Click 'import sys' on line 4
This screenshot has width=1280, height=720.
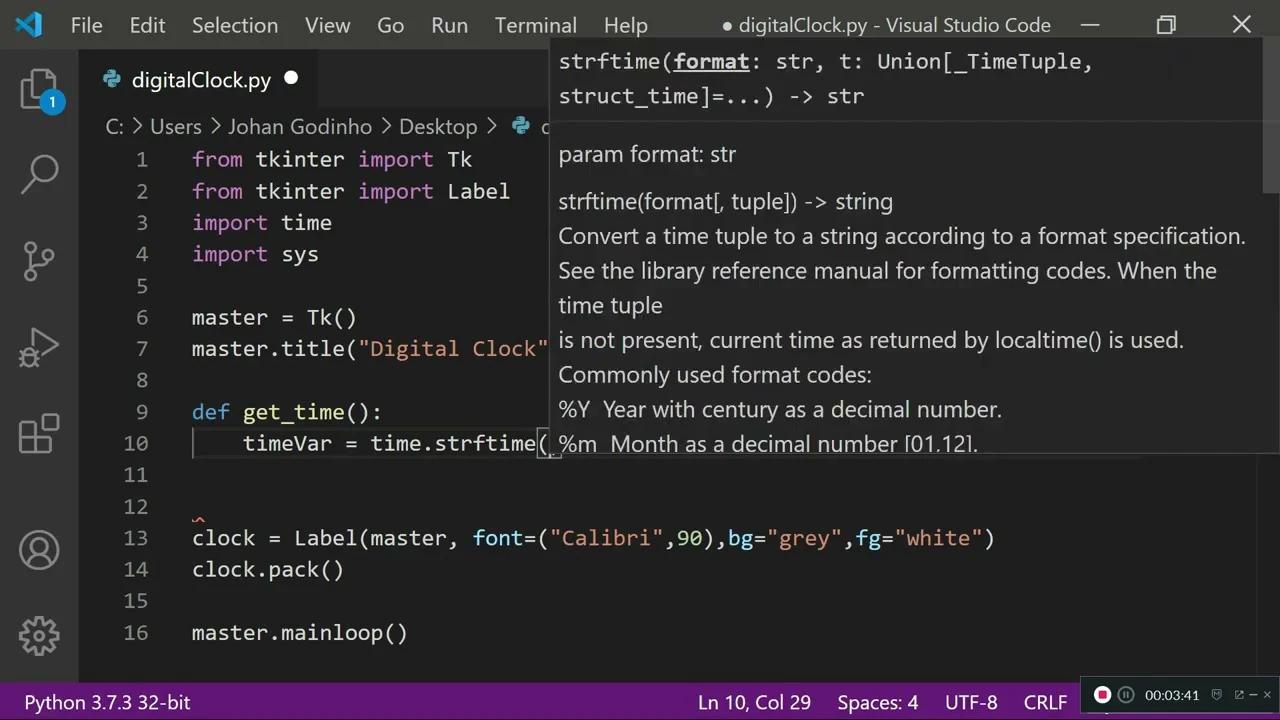(x=255, y=254)
